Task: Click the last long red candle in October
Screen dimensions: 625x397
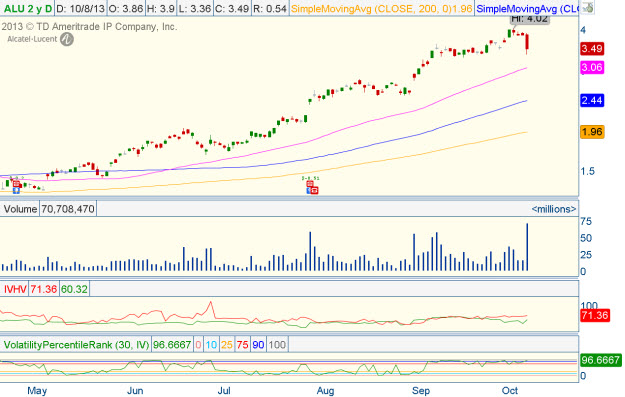Action: tap(527, 42)
